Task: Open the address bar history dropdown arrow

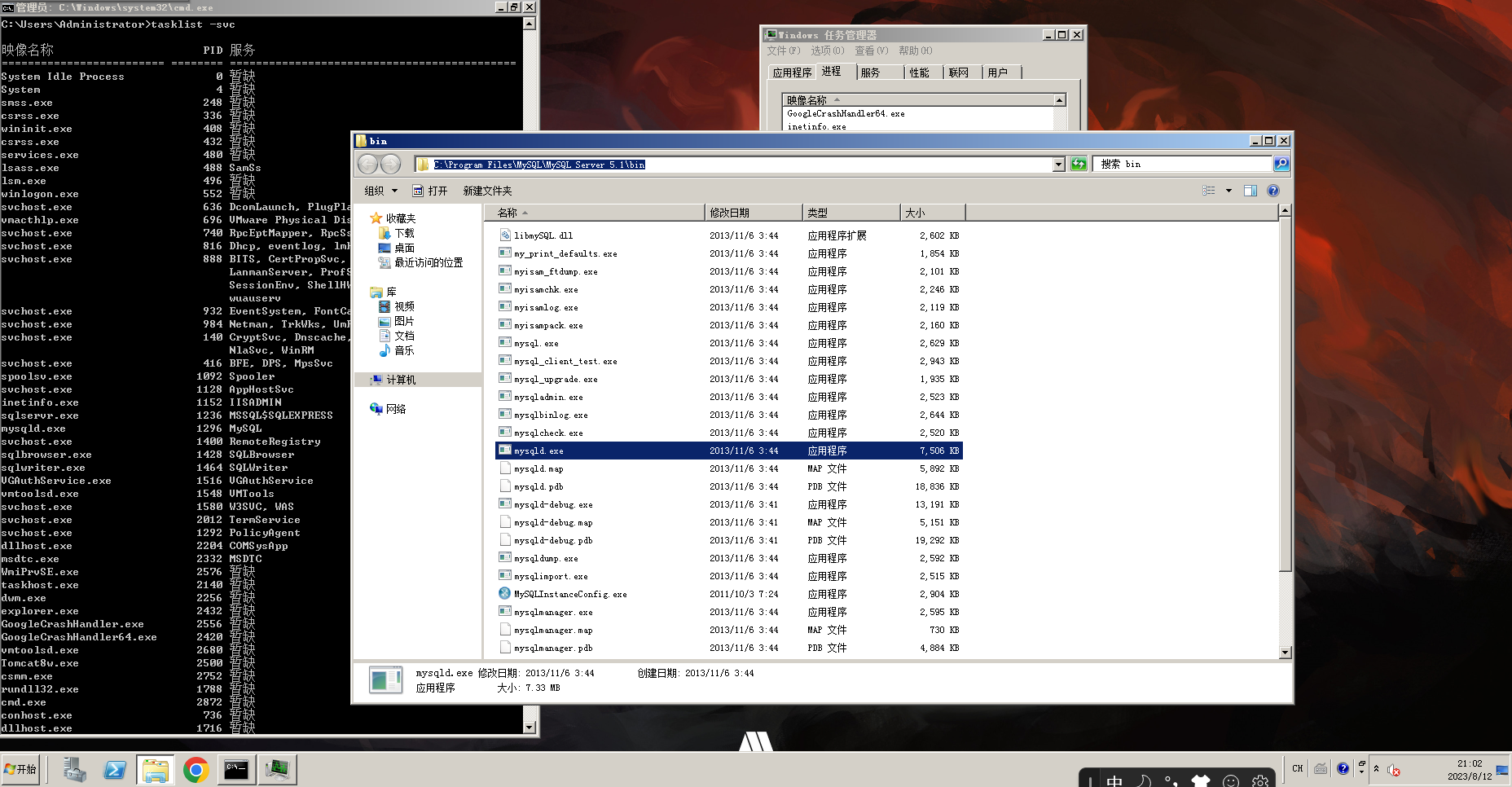Action: pos(1057,164)
